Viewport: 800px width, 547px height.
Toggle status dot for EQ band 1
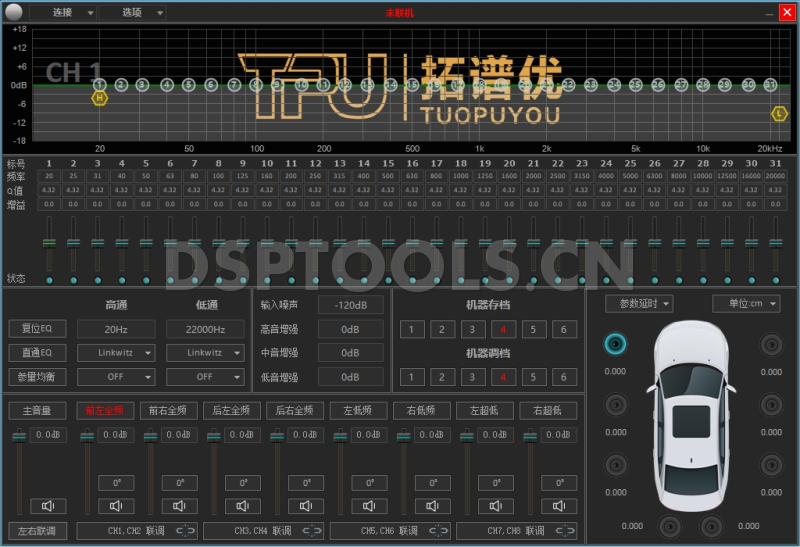click(49, 280)
